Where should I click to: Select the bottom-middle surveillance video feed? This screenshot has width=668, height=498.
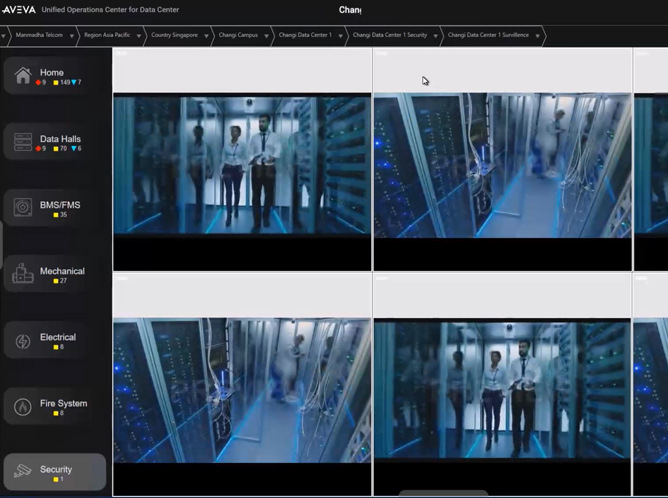501,390
